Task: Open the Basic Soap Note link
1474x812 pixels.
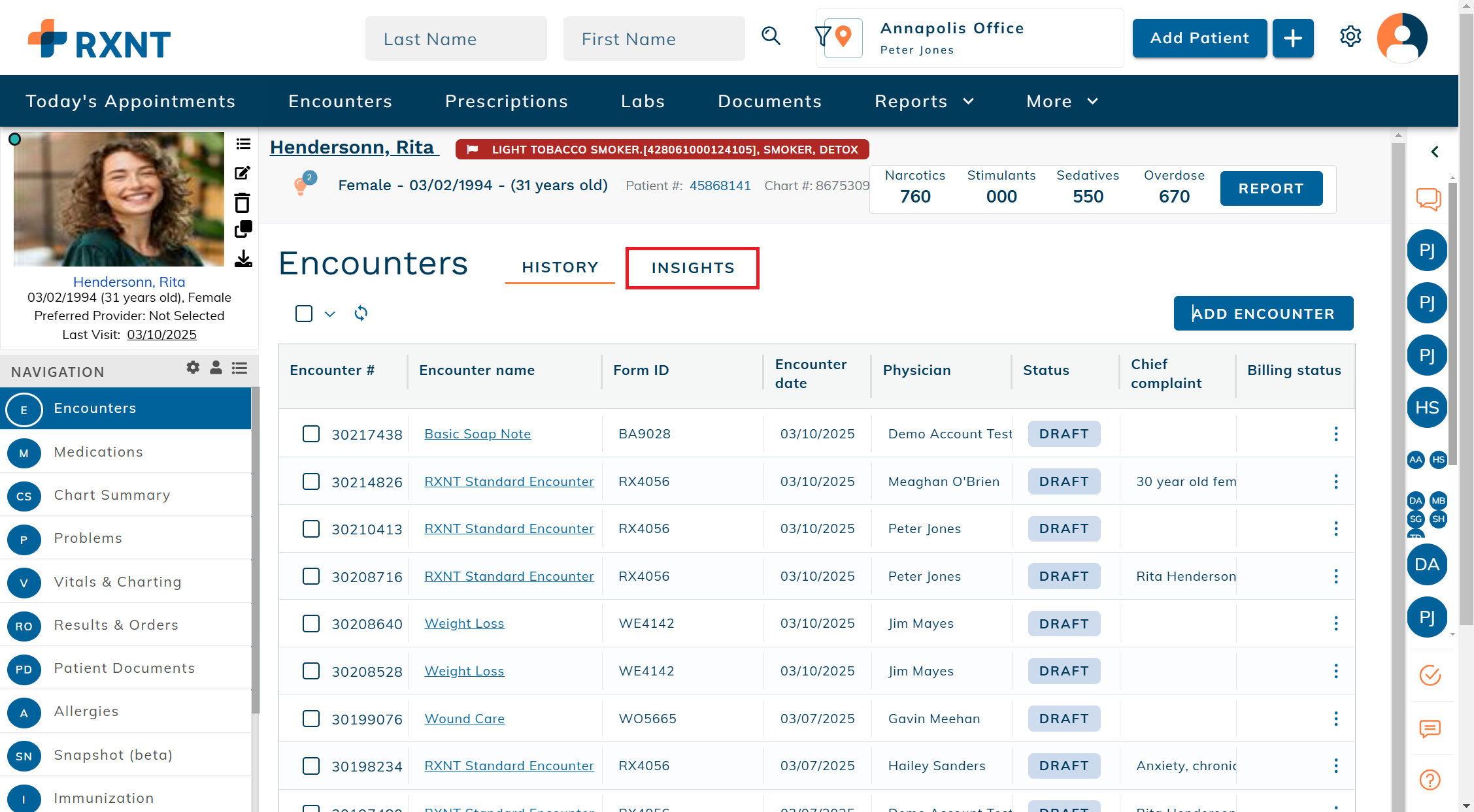Action: (478, 434)
